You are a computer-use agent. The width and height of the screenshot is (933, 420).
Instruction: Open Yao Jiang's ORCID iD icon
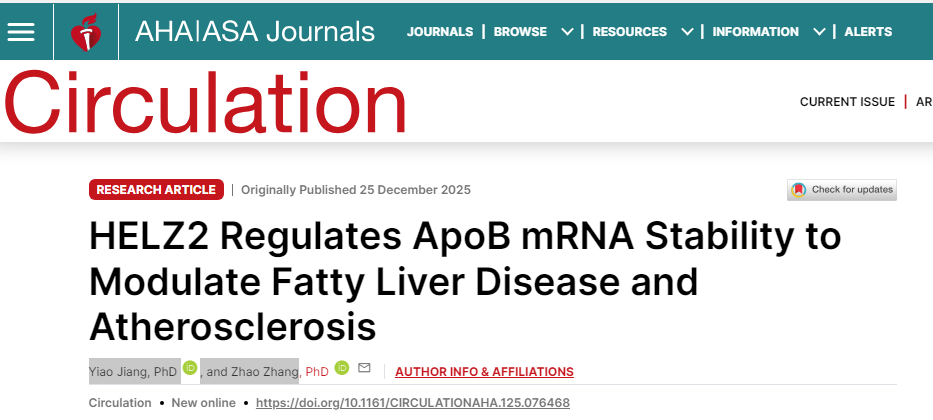189,369
